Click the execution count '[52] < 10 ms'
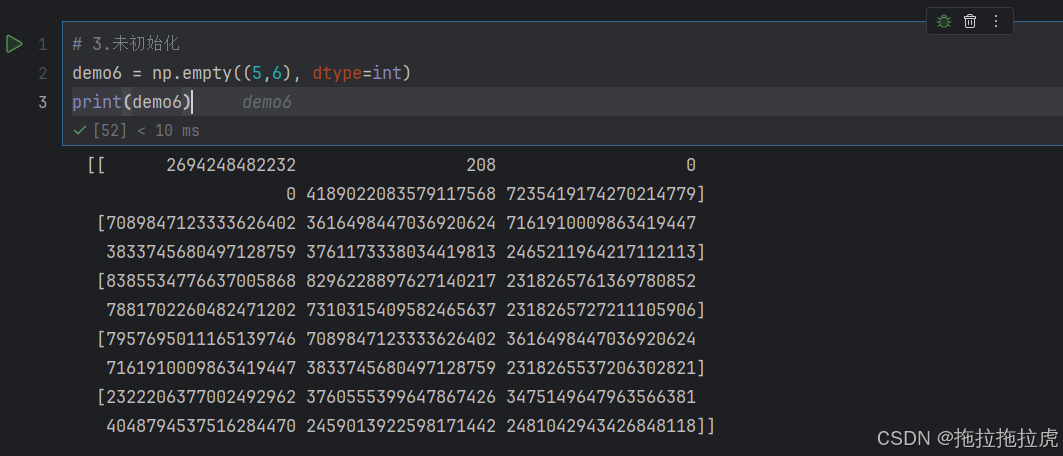The height and width of the screenshot is (456, 1063). [x=146, y=130]
